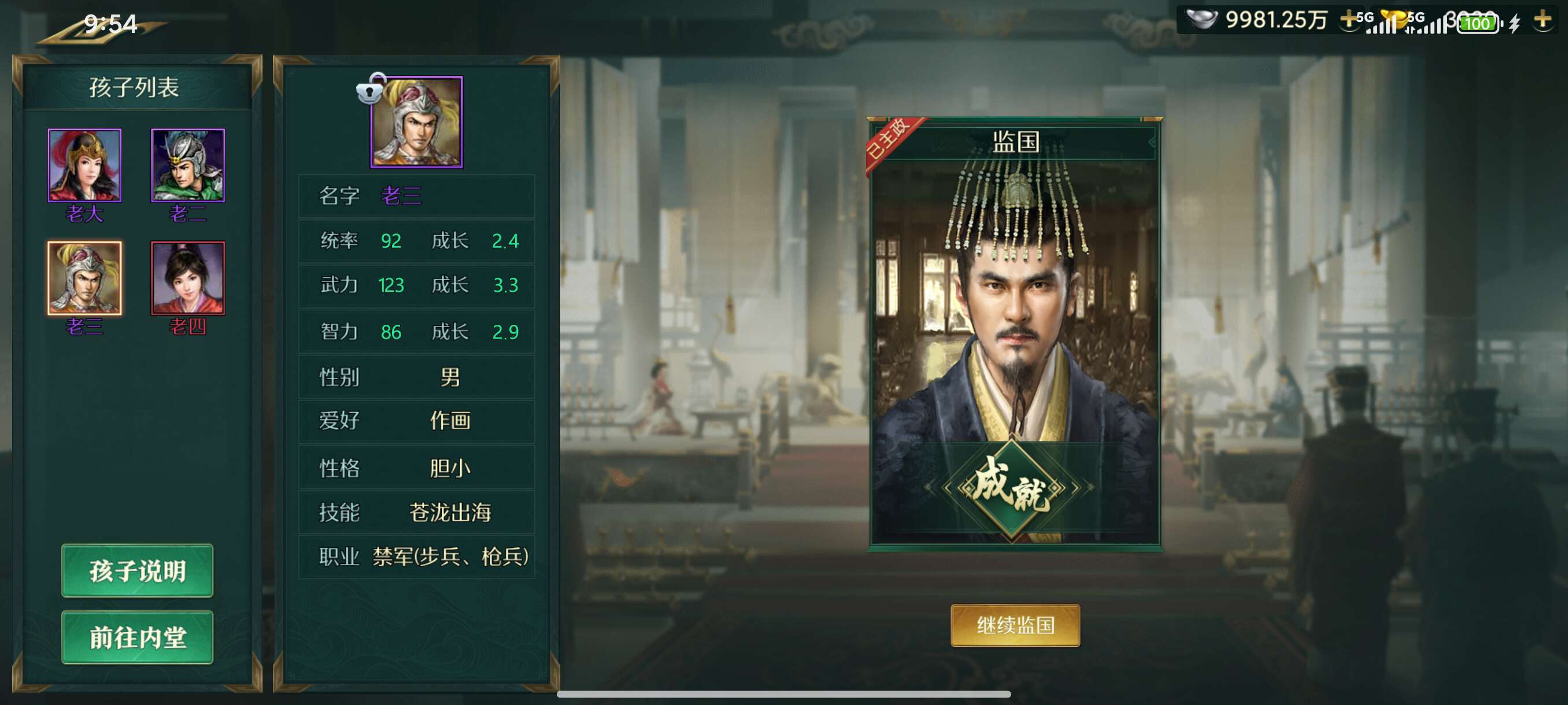Viewport: 1568px width, 705px height.
Task: Tap the 名字 老三 name field
Action: 416,196
